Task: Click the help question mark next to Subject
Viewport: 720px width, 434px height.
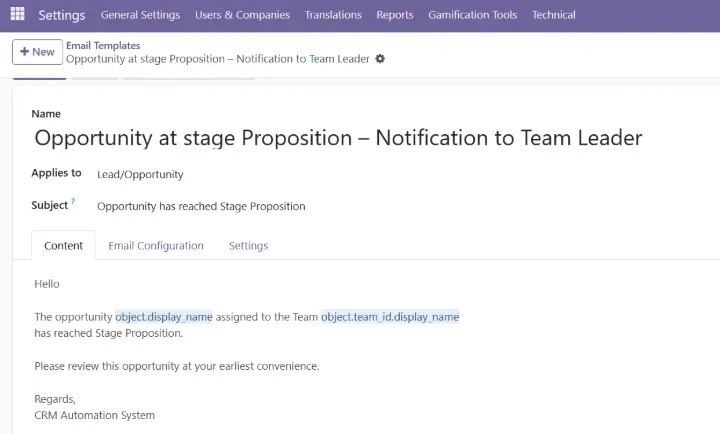Action: click(x=73, y=201)
